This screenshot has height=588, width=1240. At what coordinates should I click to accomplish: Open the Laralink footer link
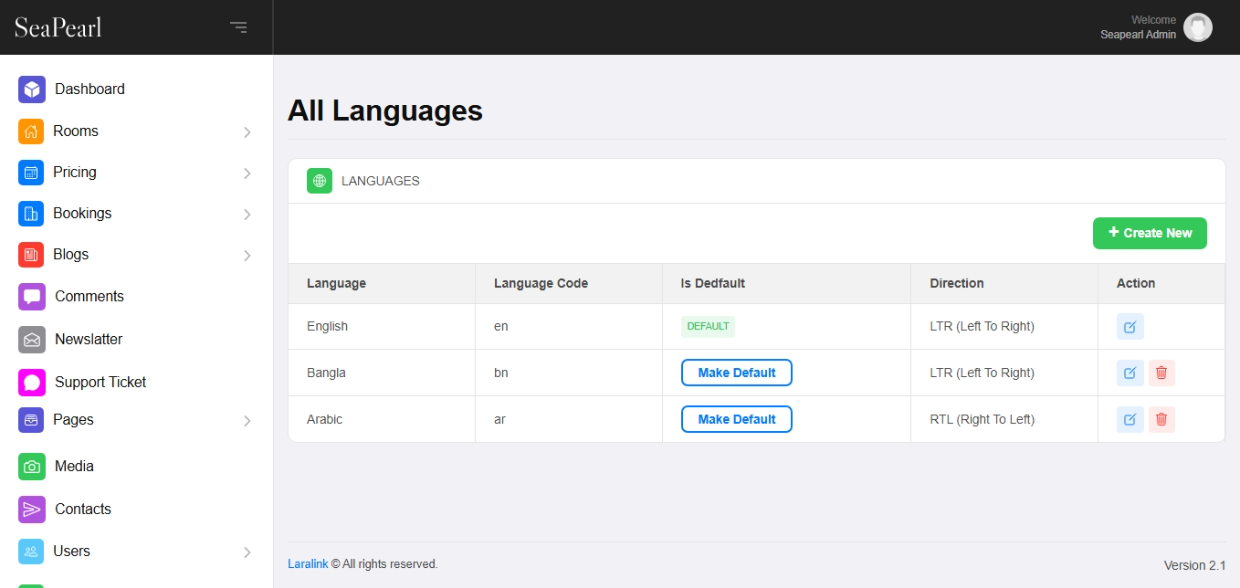(308, 564)
